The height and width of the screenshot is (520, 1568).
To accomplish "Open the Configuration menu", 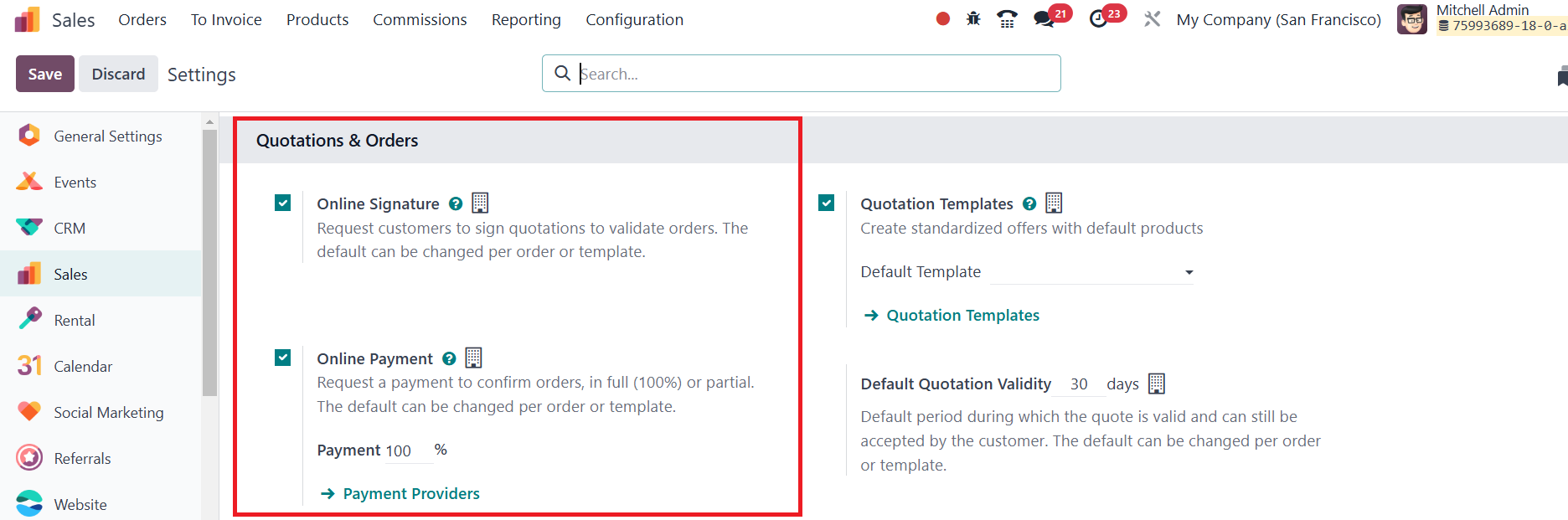I will coord(634,19).
